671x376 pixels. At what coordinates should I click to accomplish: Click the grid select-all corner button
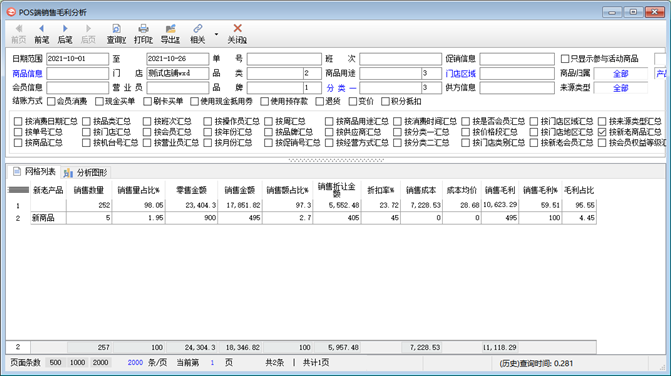click(x=18, y=190)
